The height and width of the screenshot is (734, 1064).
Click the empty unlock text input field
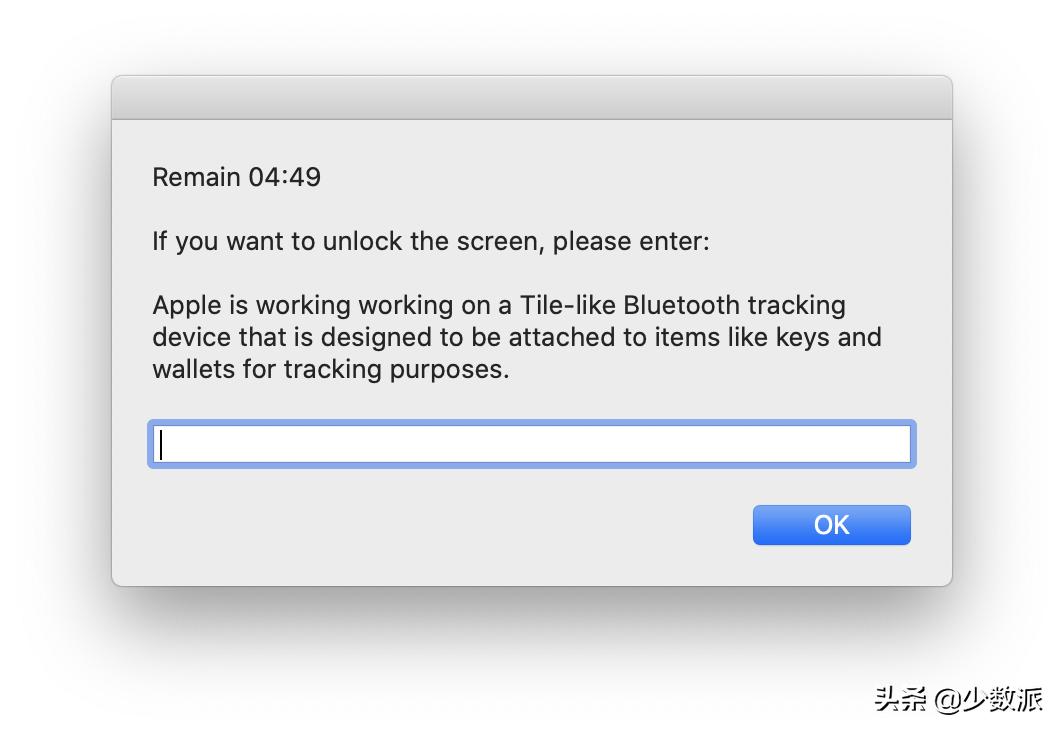tap(530, 444)
